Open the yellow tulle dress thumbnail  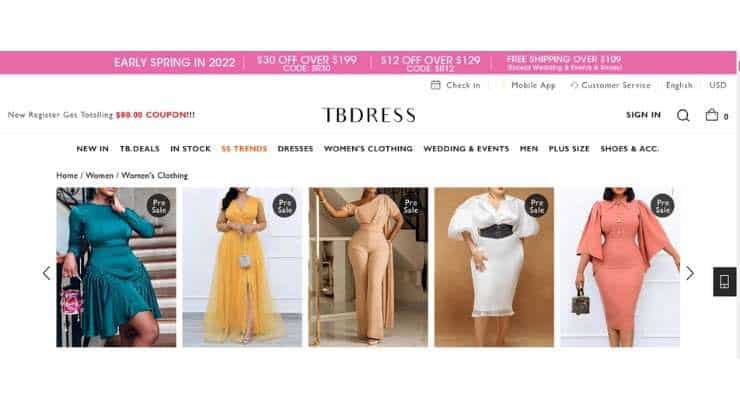[x=242, y=267]
